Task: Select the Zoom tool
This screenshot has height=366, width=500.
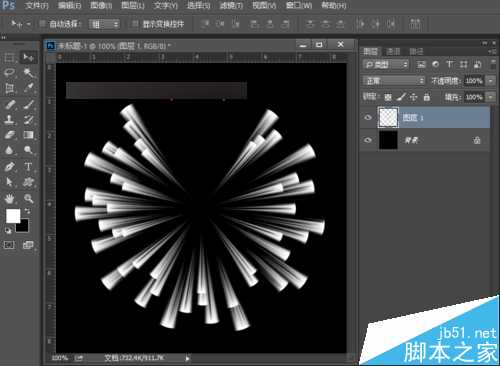Action: 28,199
